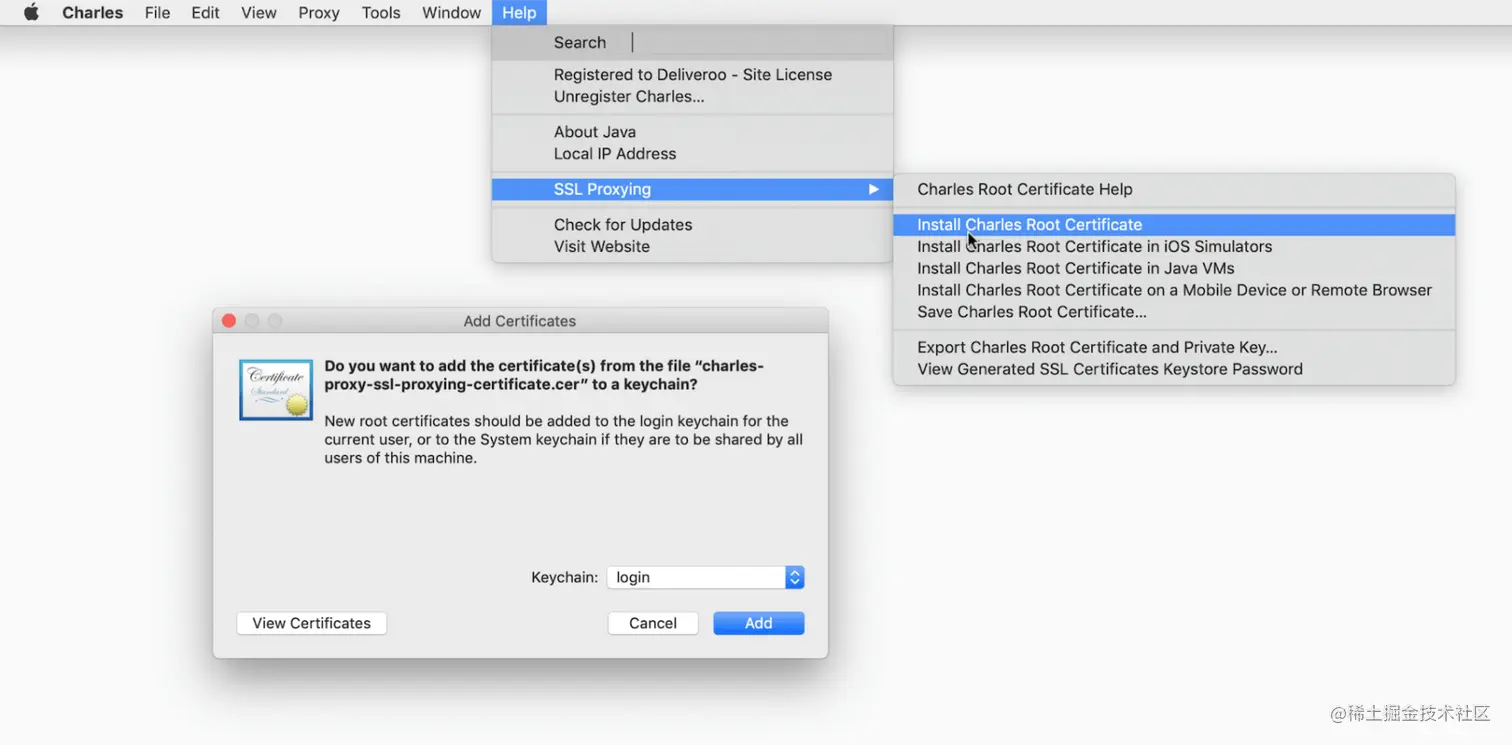This screenshot has height=745, width=1512.
Task: Click the certificate icon in Add Certificates dialog
Action: 276,390
